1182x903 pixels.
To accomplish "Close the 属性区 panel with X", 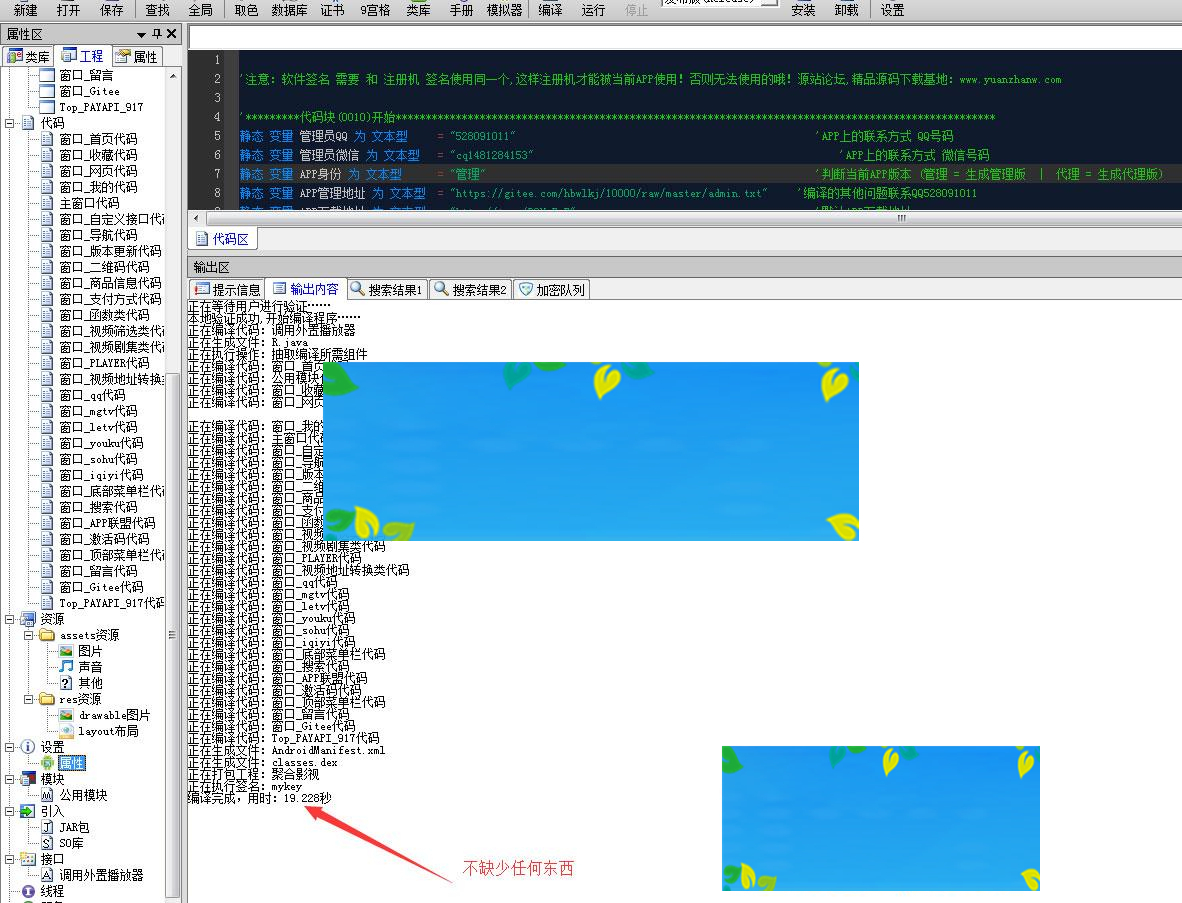I will pos(171,34).
